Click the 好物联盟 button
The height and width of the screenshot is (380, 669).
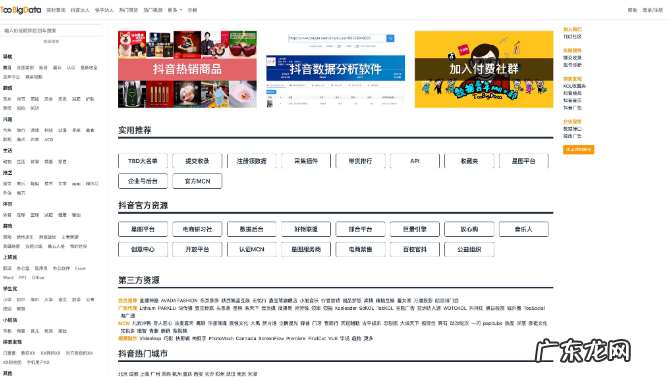(306, 229)
